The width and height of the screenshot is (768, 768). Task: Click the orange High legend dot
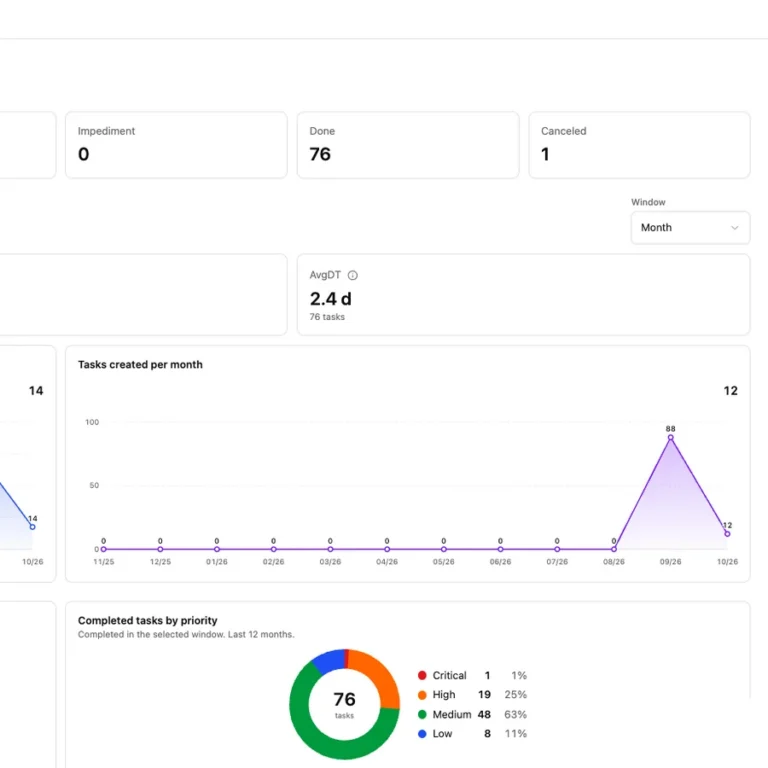coord(422,695)
